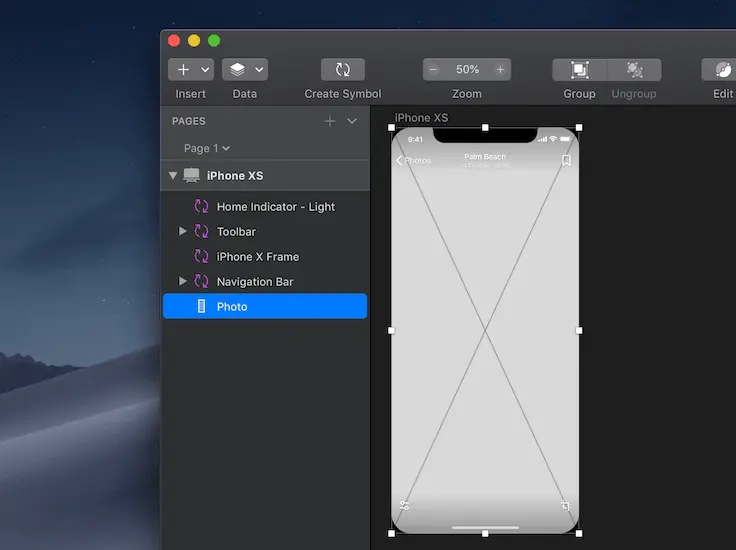Click the Data layers icon
This screenshot has width=736, height=550.
[237, 69]
